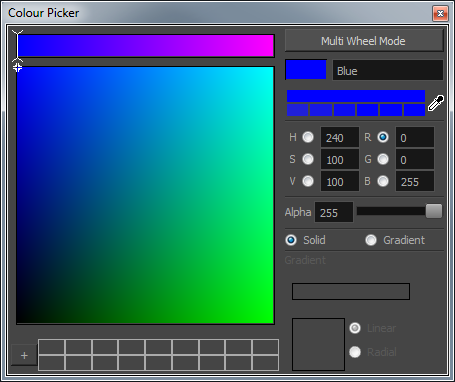Close the Colour Picker window
Image resolution: width=455 pixels, height=382 pixels.
[440, 14]
